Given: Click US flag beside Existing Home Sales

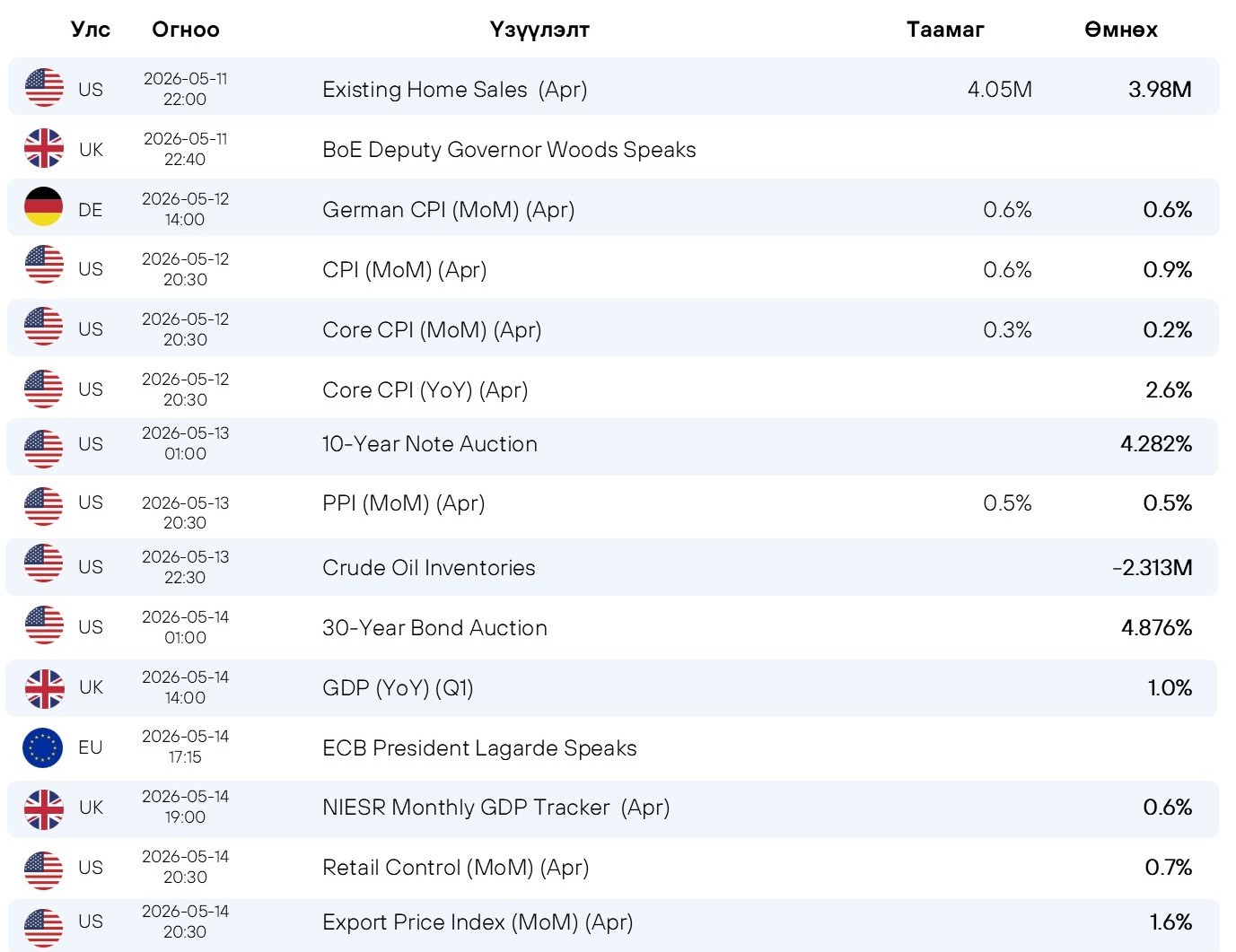Looking at the screenshot, I should pyautogui.click(x=44, y=88).
